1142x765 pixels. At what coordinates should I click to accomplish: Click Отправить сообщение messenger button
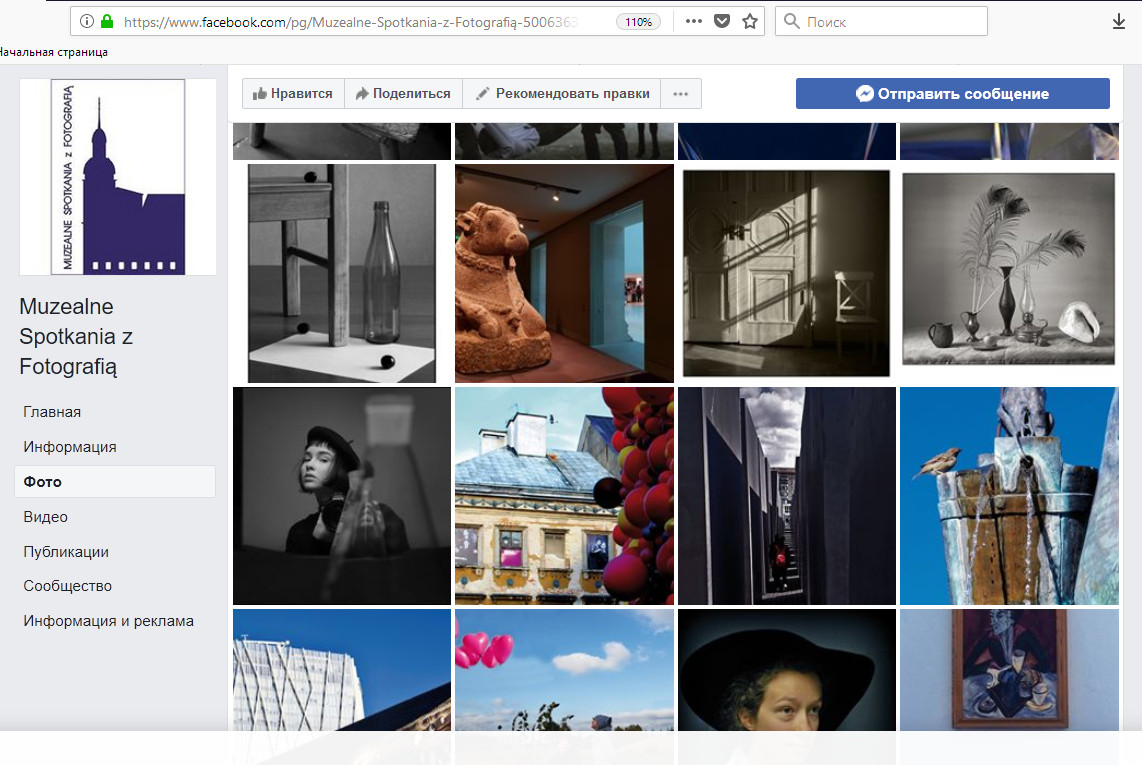tap(952, 93)
